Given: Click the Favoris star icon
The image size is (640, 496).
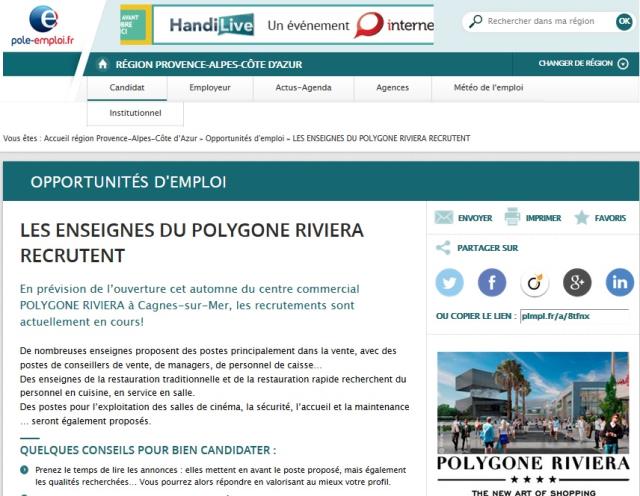Looking at the screenshot, I should click(582, 217).
